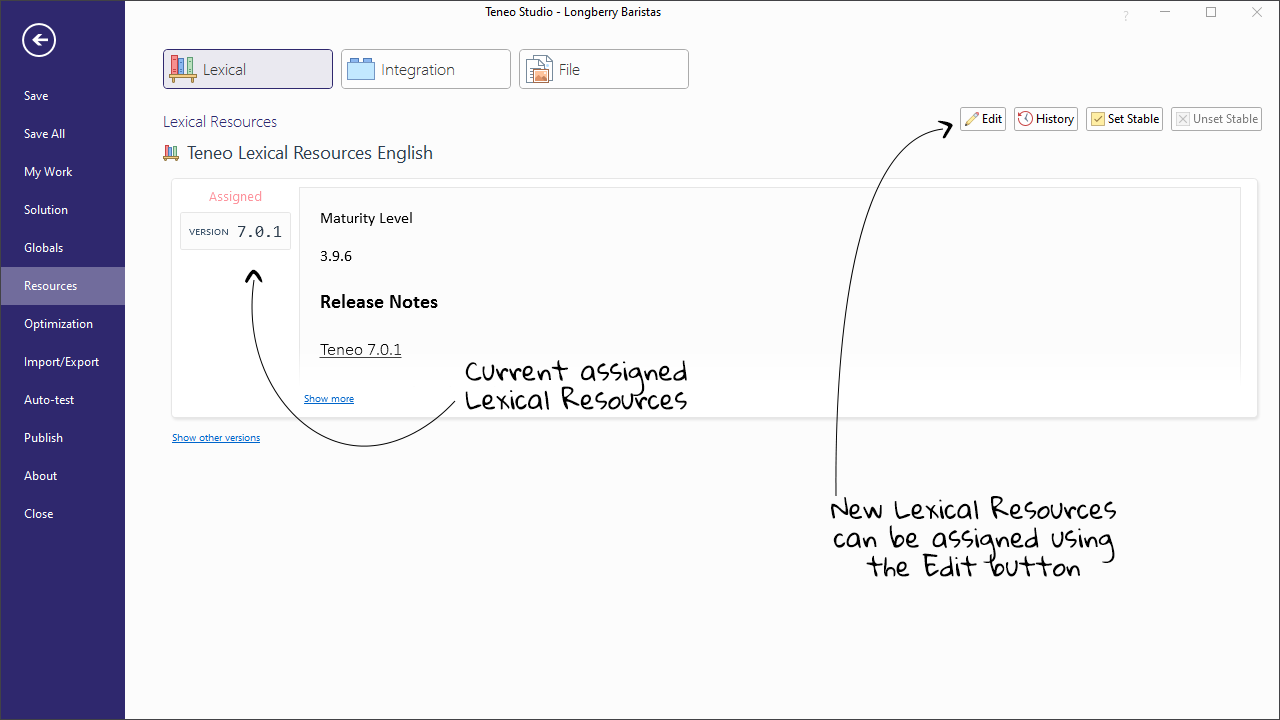This screenshot has height=720, width=1280.
Task: Open Globals from the sidebar
Action: (62, 248)
